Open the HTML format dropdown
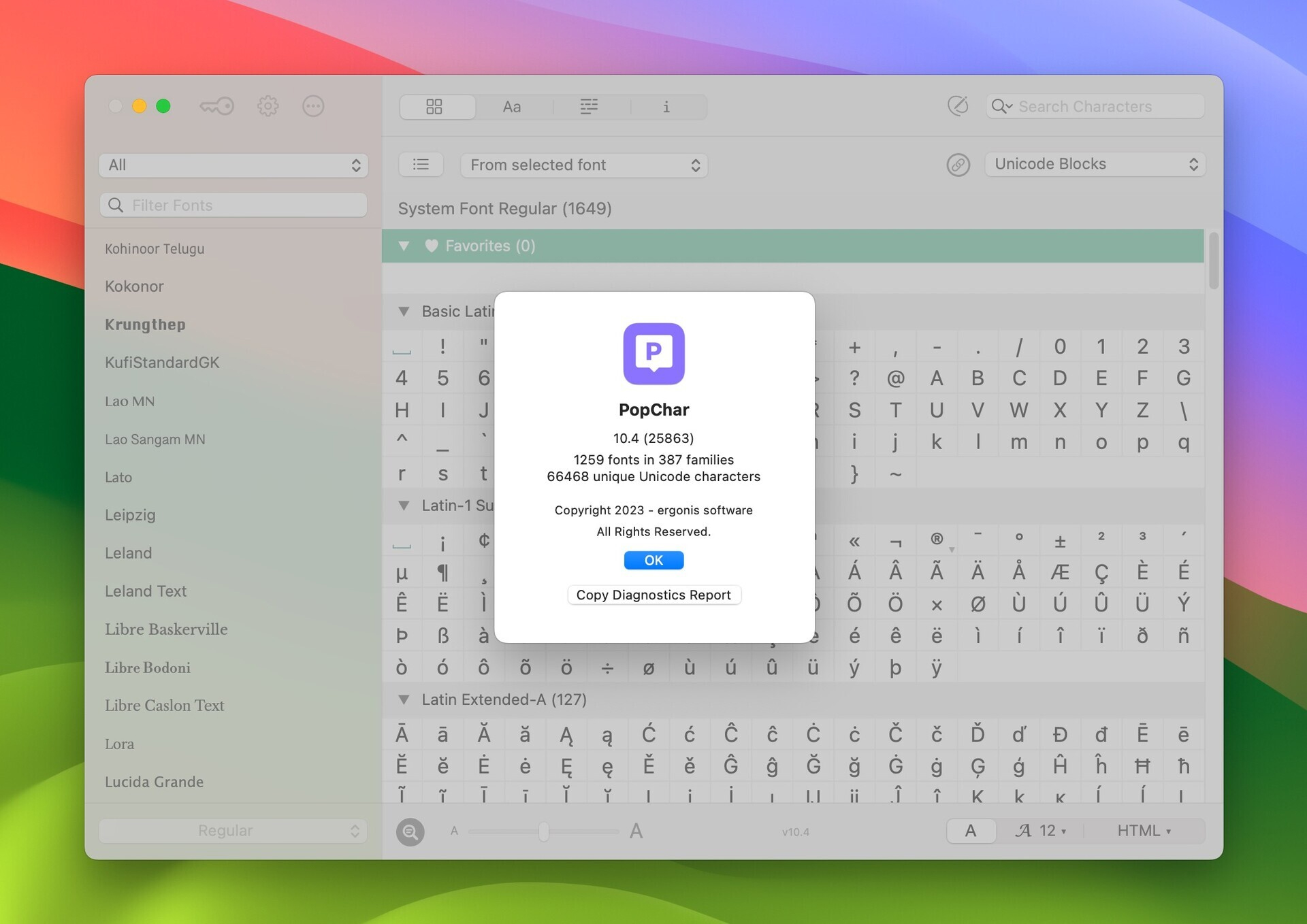1307x924 pixels. pos(1143,831)
